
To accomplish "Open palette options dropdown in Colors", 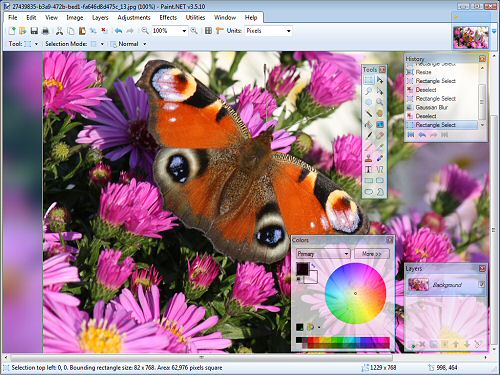I will [x=319, y=328].
